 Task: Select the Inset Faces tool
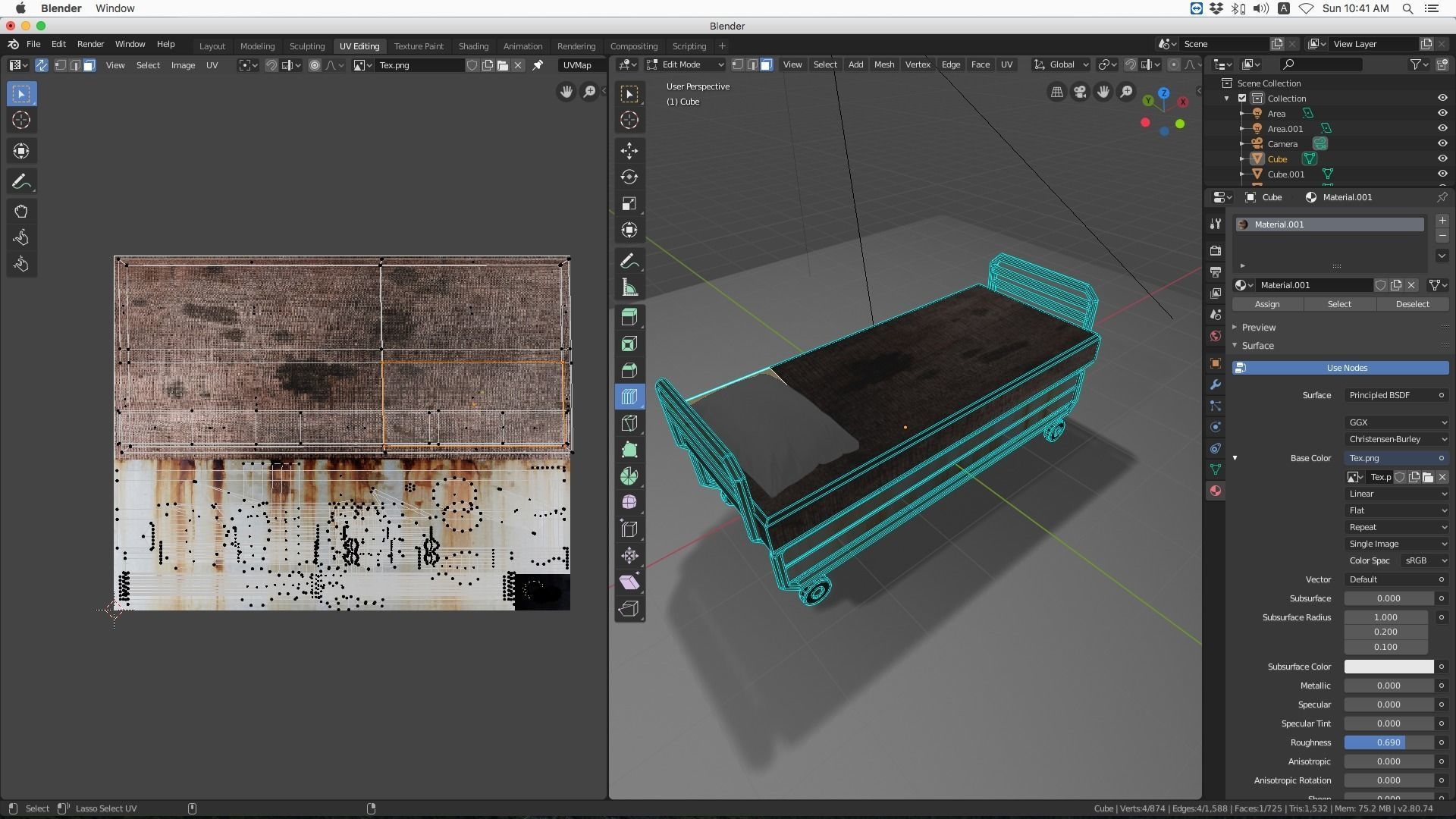(x=629, y=344)
